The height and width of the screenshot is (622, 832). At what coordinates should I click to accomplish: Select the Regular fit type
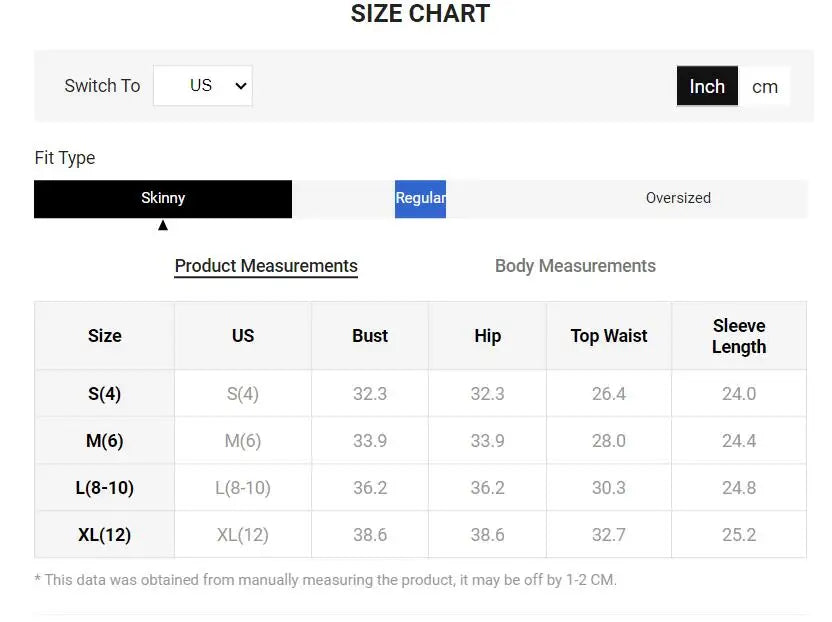pos(420,198)
